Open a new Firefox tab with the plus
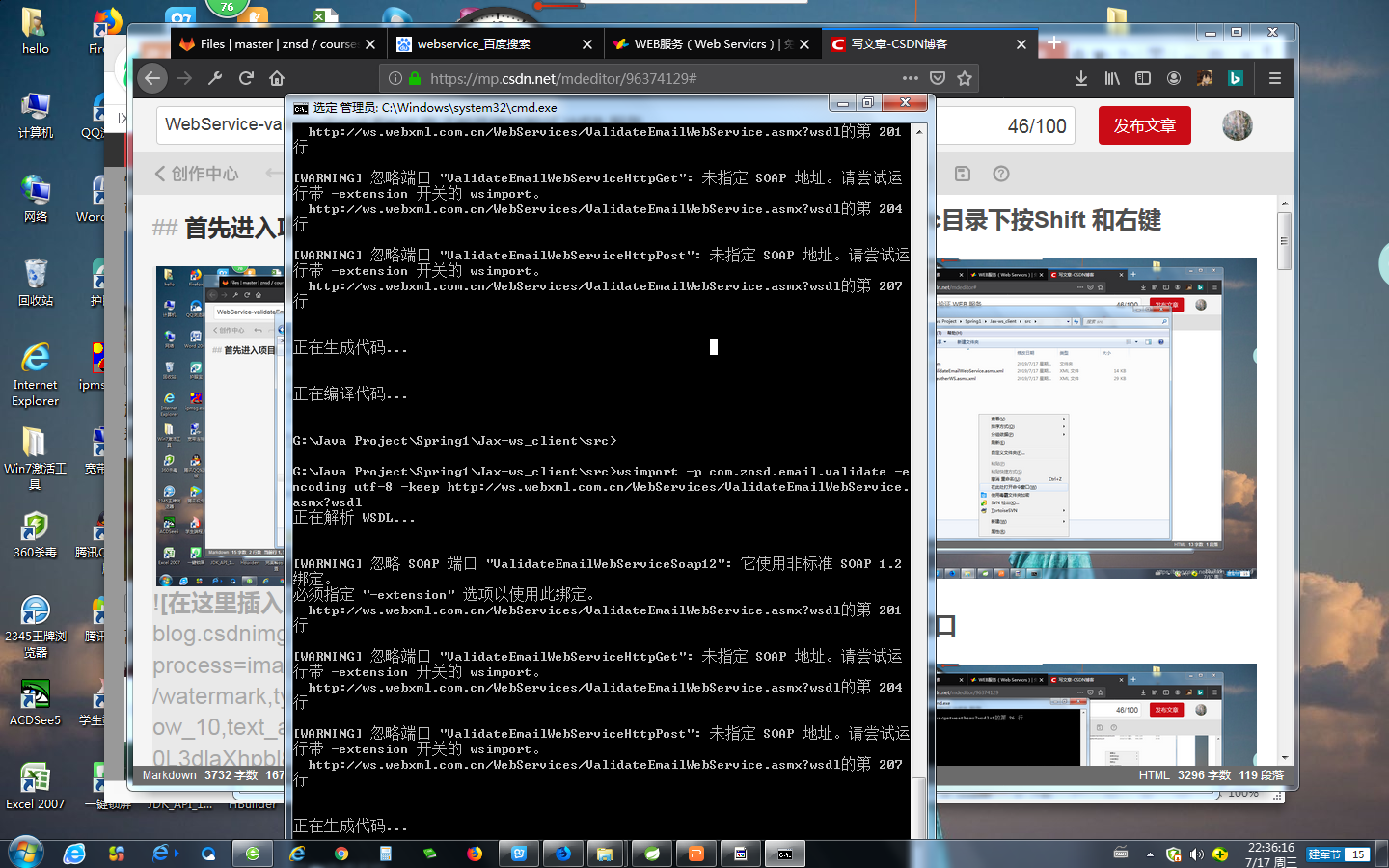This screenshot has height=868, width=1389. [x=1054, y=43]
